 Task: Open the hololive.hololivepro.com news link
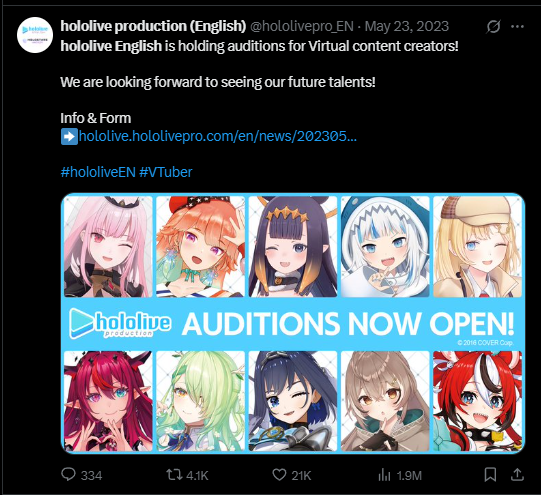click(x=217, y=137)
